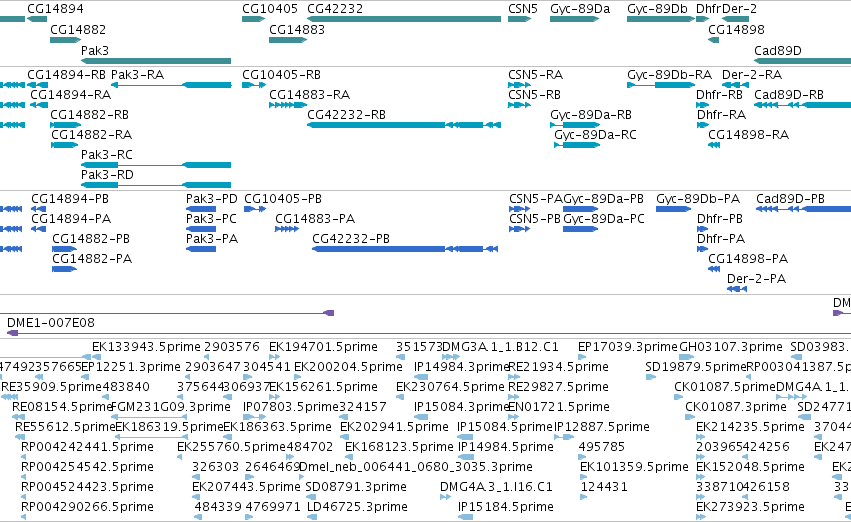
Task: Select the Cad89D gene label
Action: tap(778, 50)
